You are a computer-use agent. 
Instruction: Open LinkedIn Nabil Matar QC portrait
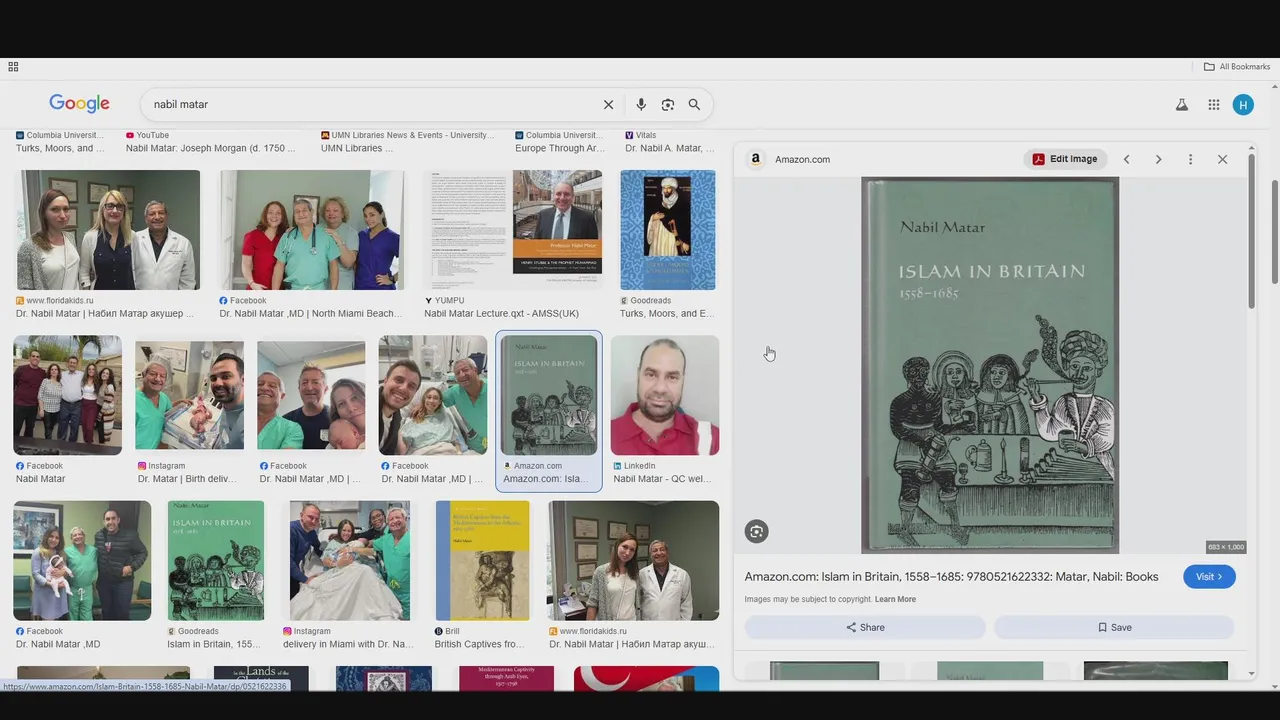665,395
